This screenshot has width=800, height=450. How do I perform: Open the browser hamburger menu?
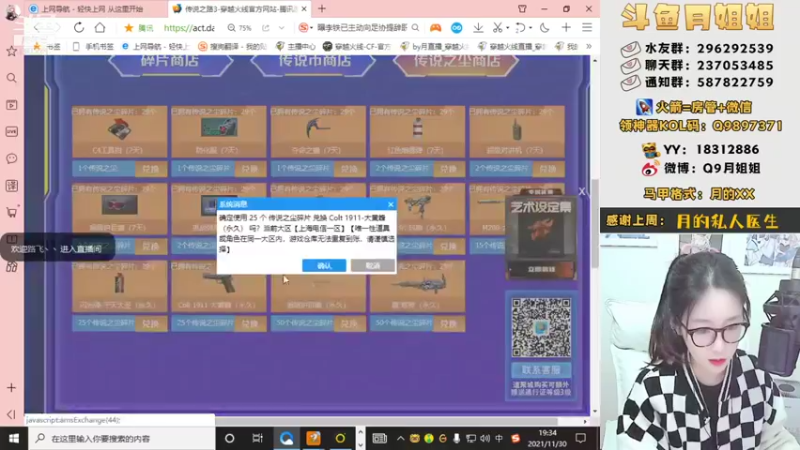point(587,28)
